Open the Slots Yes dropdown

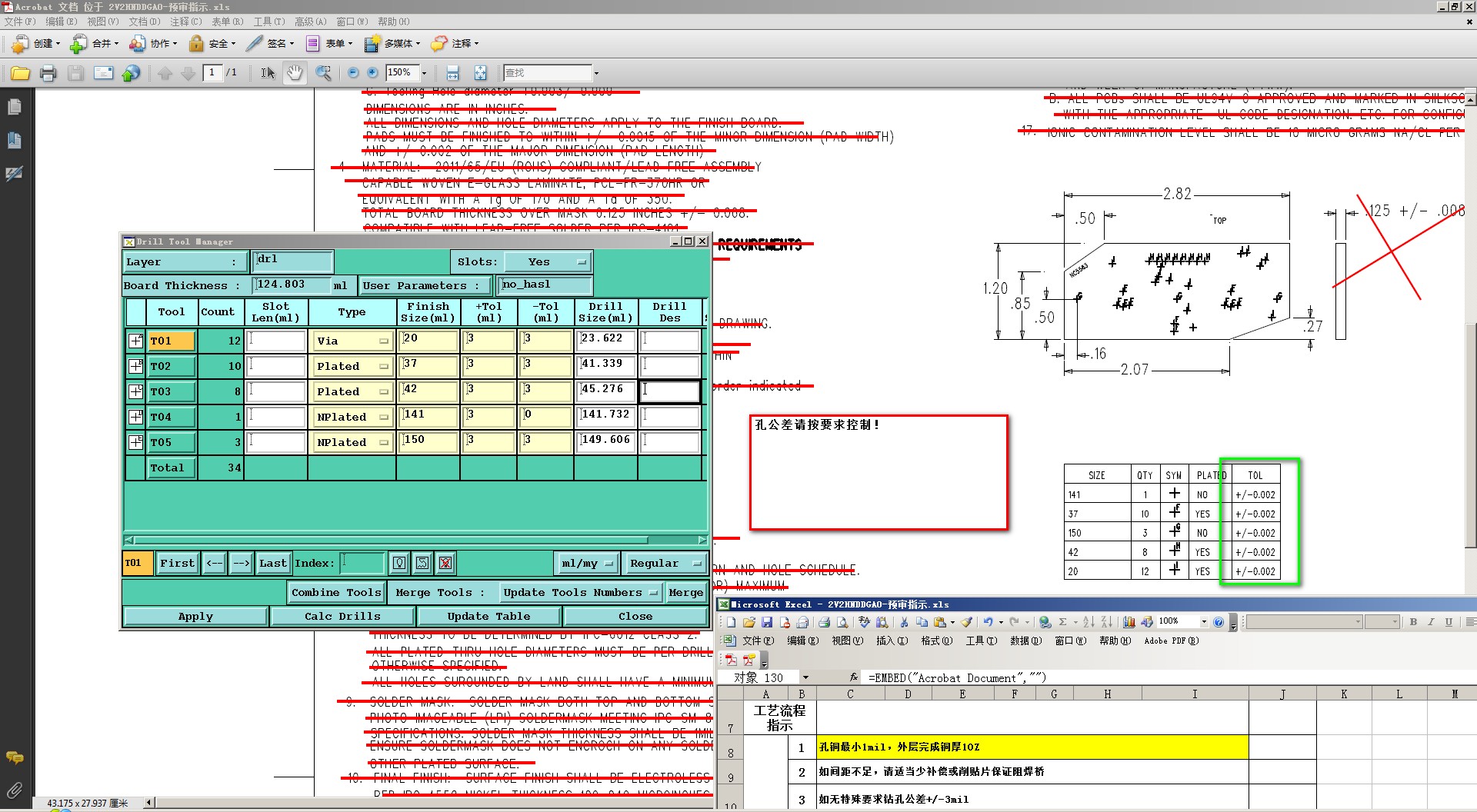click(548, 262)
